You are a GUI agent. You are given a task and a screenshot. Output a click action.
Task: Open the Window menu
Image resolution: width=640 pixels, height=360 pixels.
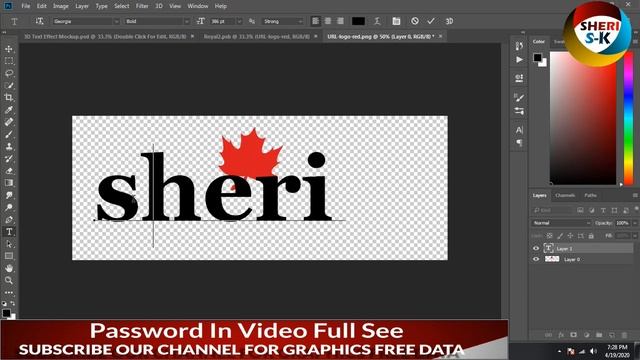click(x=198, y=6)
